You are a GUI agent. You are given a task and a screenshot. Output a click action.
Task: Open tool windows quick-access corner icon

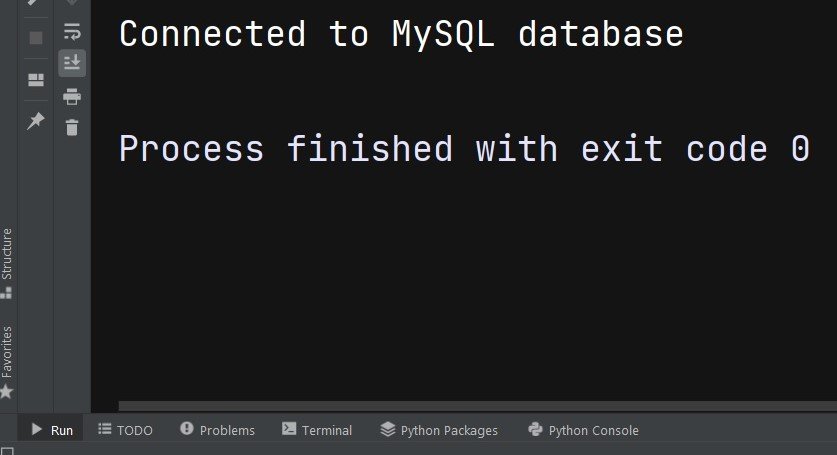[7, 452]
